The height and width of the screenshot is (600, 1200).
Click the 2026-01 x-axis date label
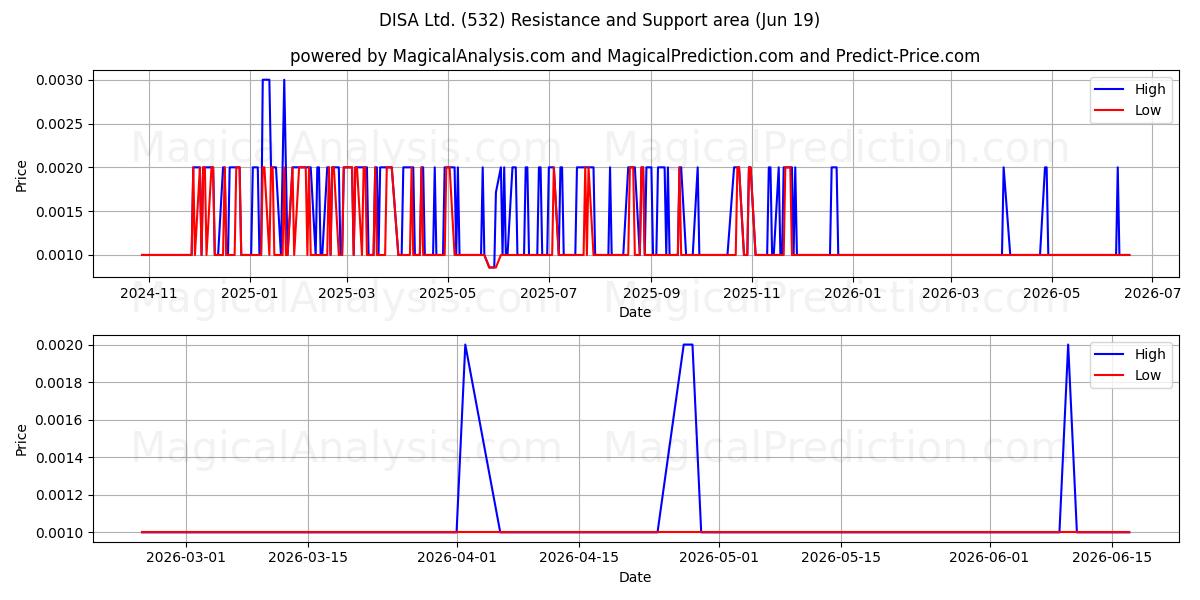click(x=852, y=294)
